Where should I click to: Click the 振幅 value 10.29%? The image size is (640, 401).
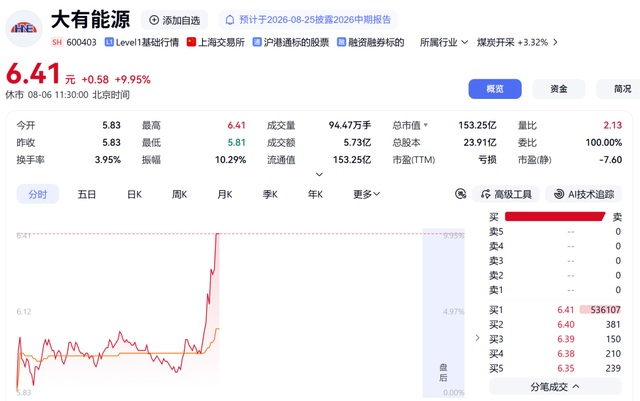point(230,160)
